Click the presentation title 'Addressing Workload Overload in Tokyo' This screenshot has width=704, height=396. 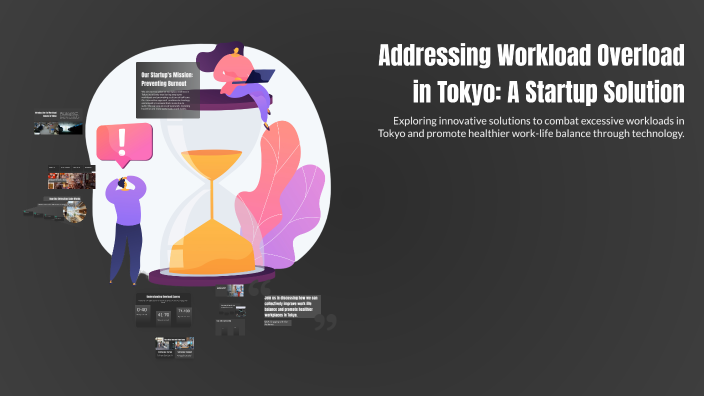coord(532,73)
